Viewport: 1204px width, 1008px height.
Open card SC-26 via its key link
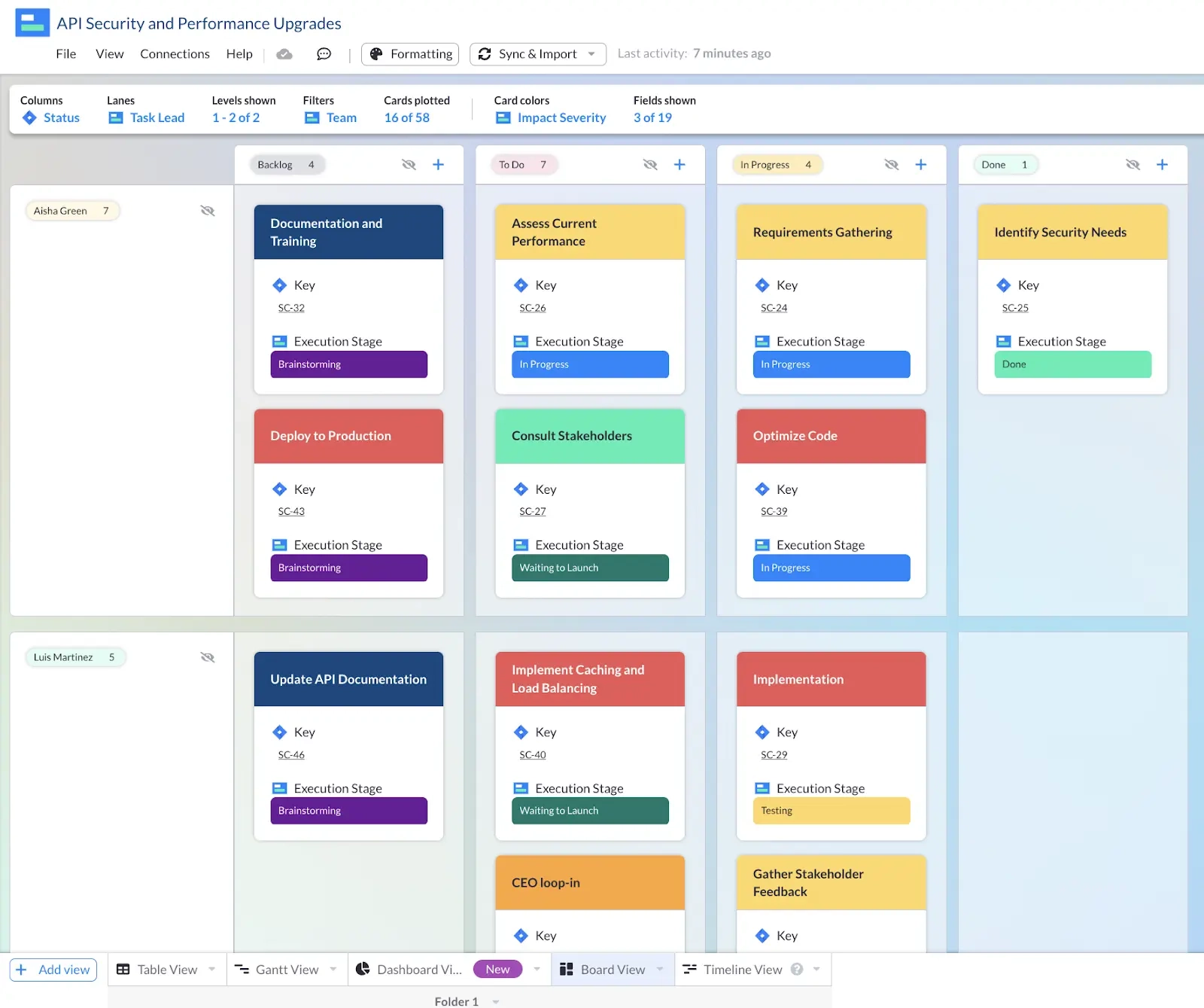(532, 307)
